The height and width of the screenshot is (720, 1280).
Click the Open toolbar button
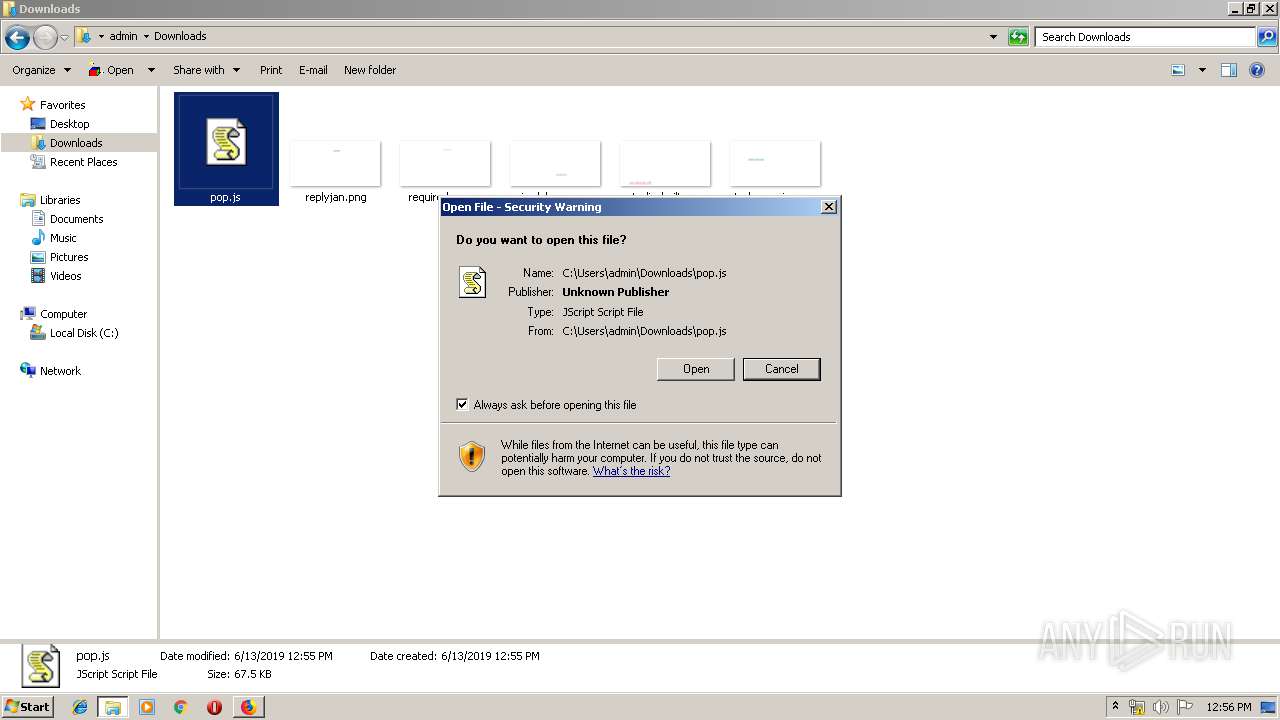pos(111,70)
